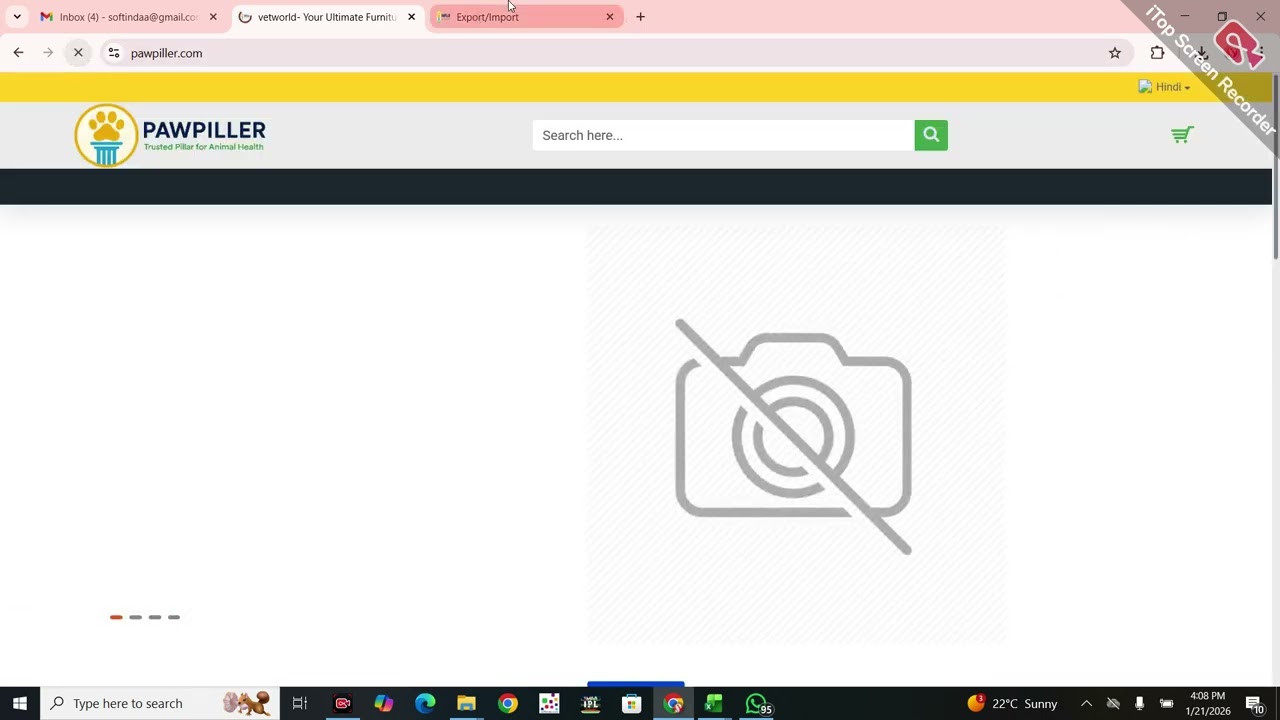The width and height of the screenshot is (1280, 720).
Task: Open Copilot from the taskbar
Action: (x=383, y=703)
